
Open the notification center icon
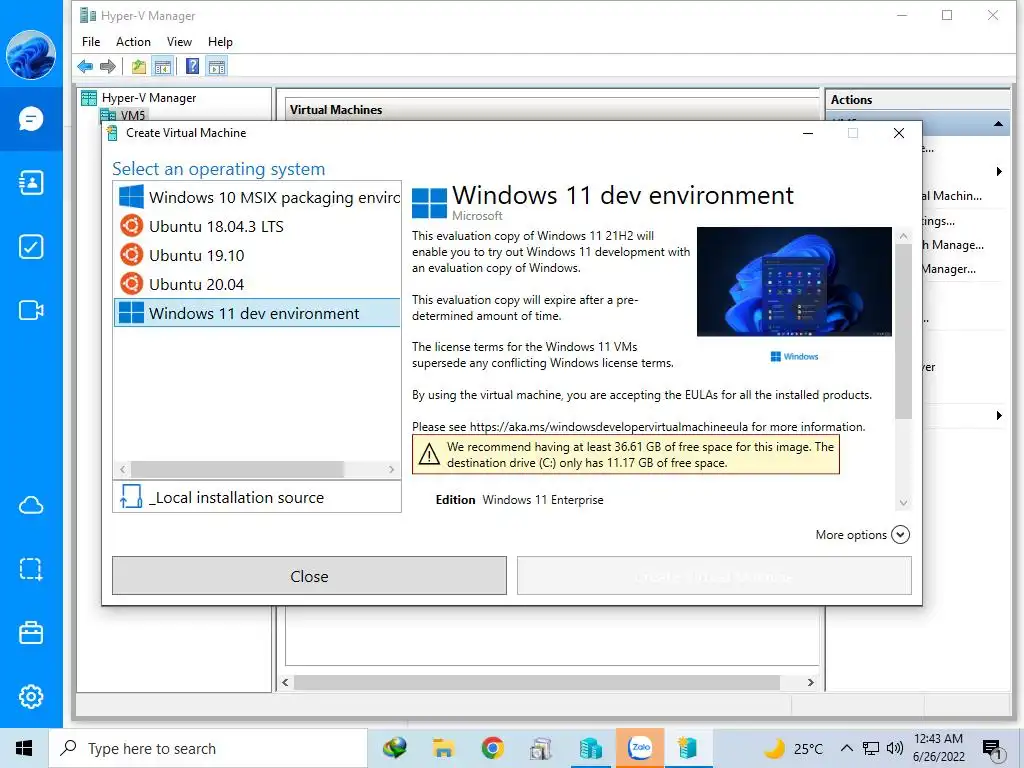pyautogui.click(x=993, y=750)
